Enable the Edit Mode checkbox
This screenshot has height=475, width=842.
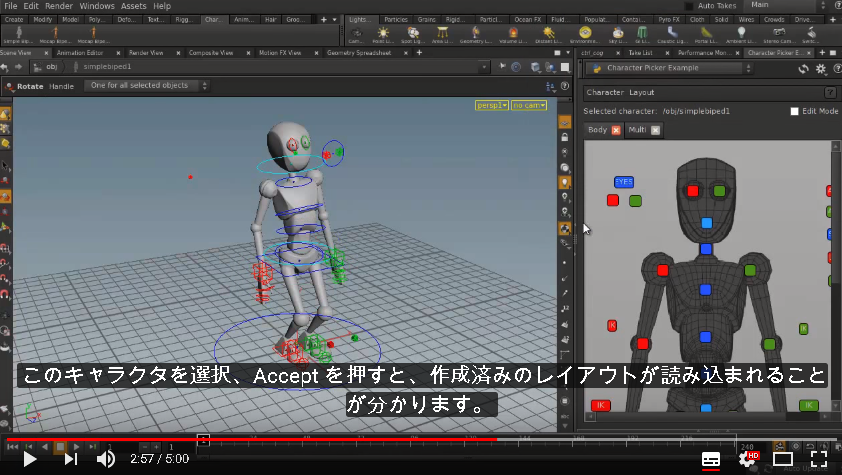[794, 111]
